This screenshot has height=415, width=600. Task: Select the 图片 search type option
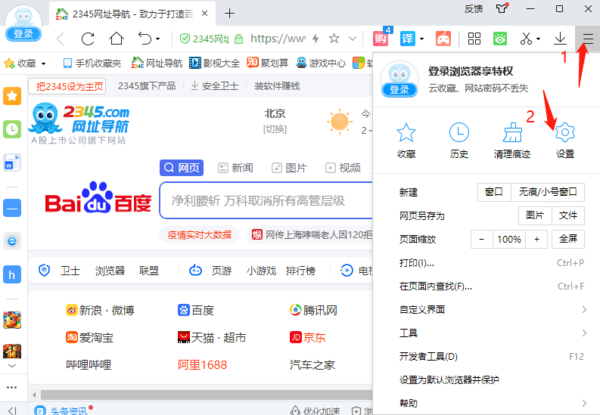tap(288, 167)
